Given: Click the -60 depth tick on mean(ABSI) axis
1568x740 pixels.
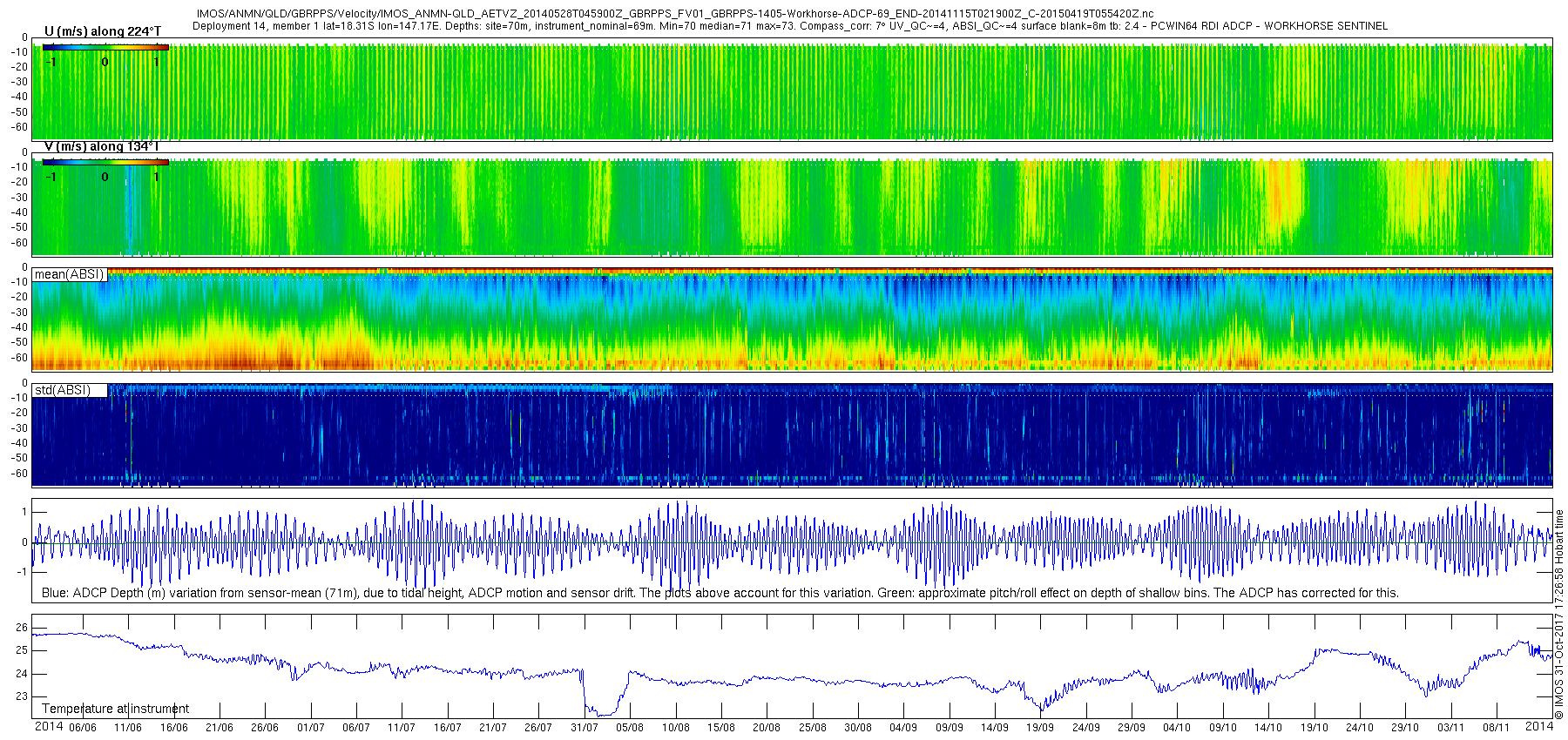Looking at the screenshot, I should [x=19, y=358].
